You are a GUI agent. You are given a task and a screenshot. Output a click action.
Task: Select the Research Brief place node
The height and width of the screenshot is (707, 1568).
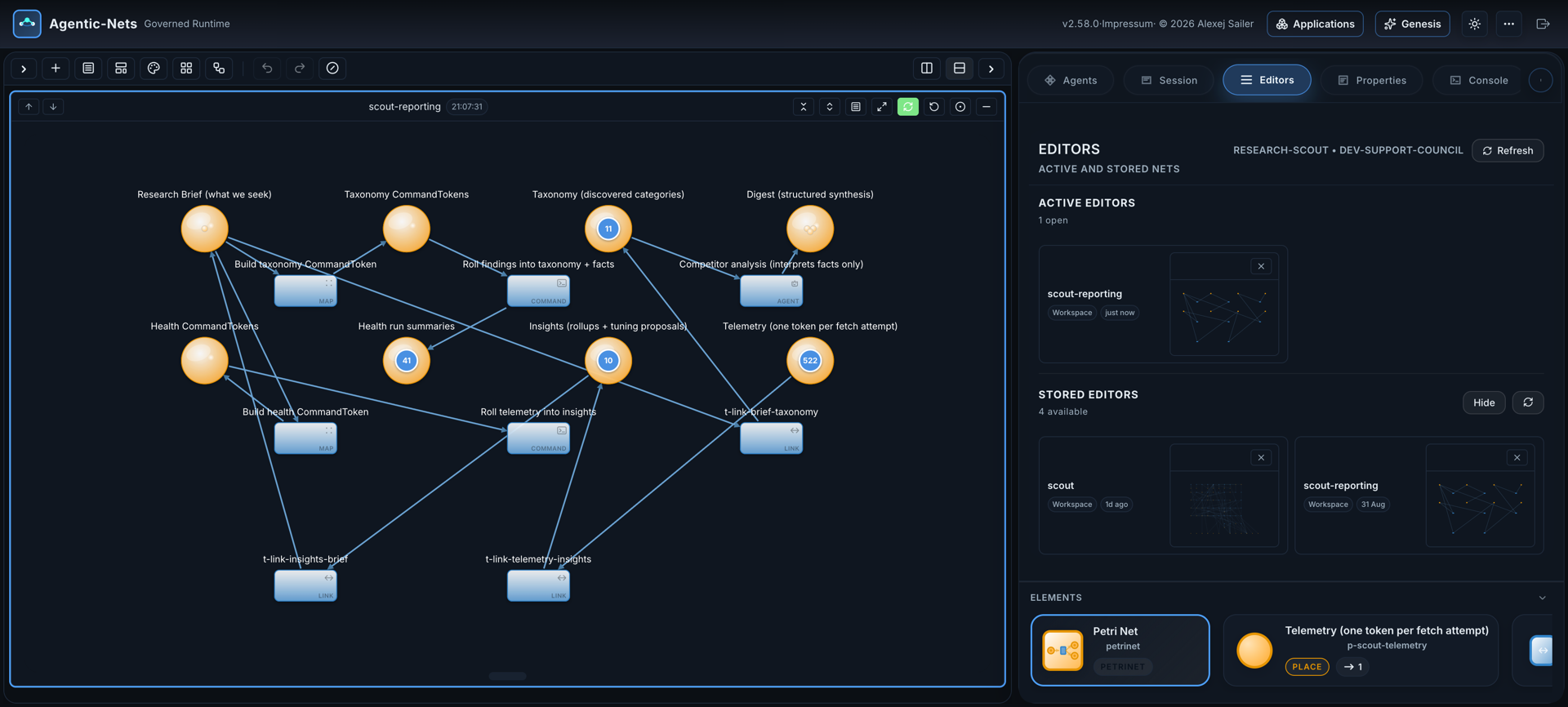204,229
